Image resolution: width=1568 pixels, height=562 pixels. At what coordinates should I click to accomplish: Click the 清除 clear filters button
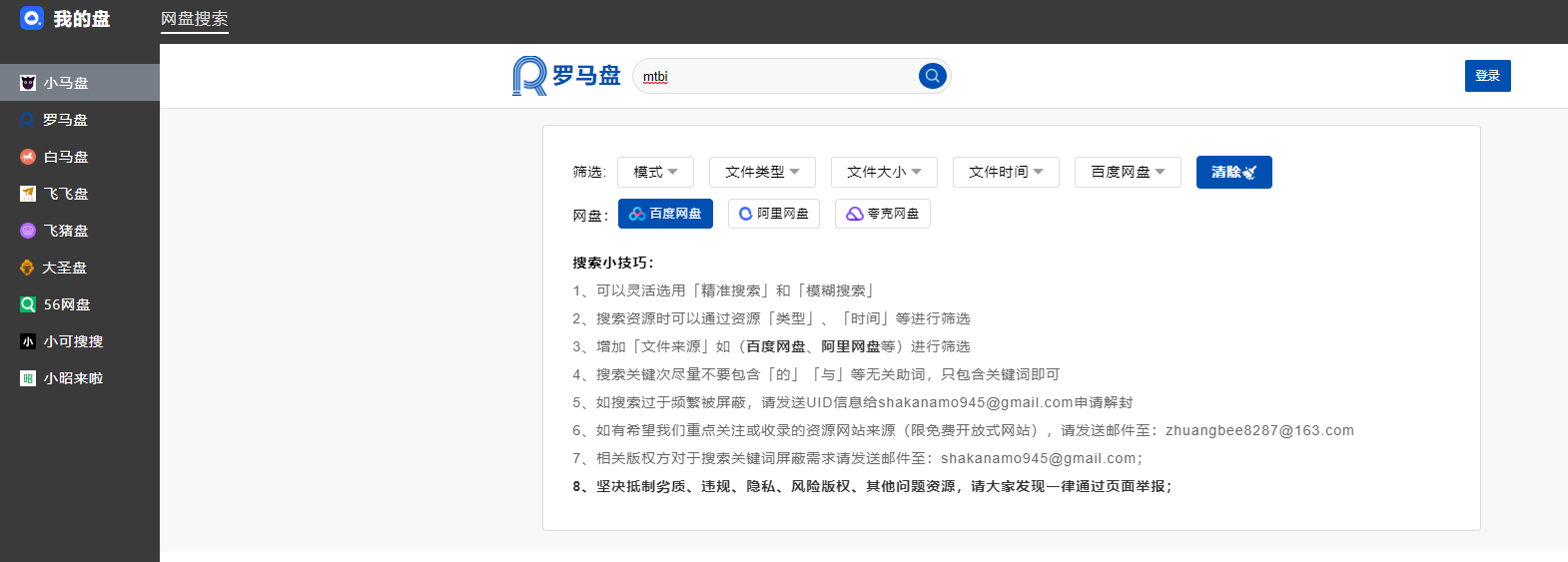(x=1233, y=172)
